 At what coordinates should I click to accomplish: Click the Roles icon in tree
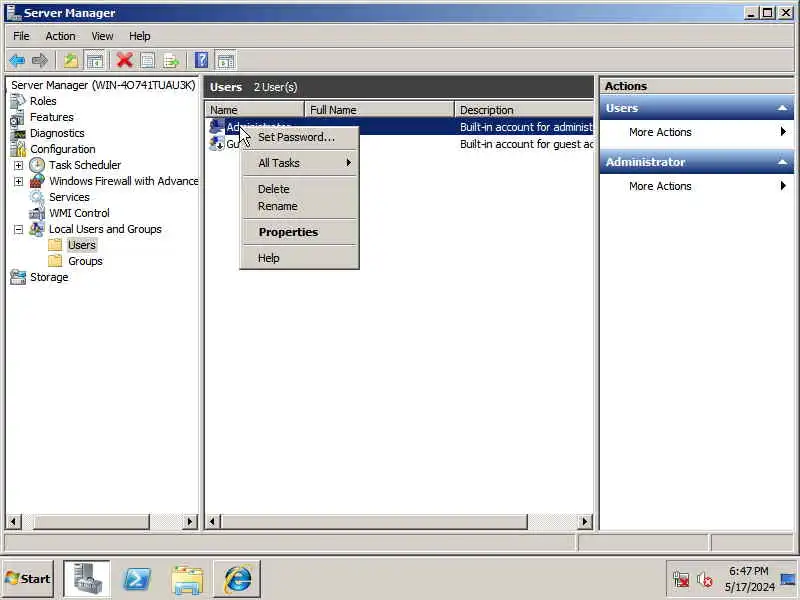pos(17,102)
